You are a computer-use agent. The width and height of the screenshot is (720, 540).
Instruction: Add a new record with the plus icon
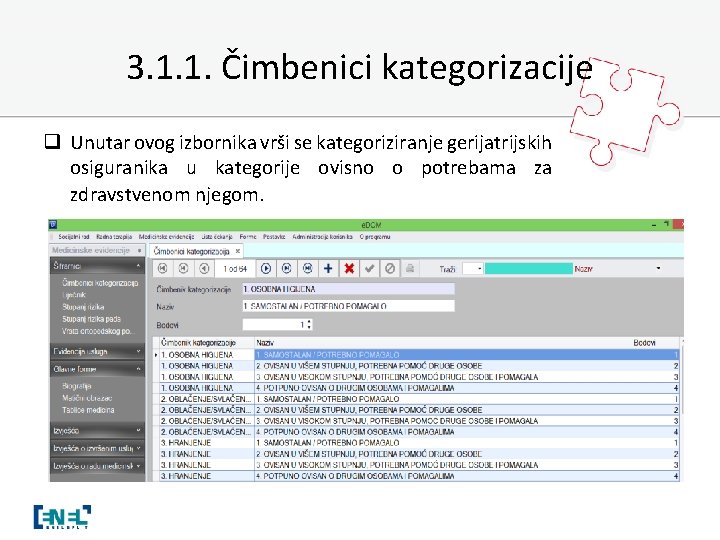pos(328,269)
